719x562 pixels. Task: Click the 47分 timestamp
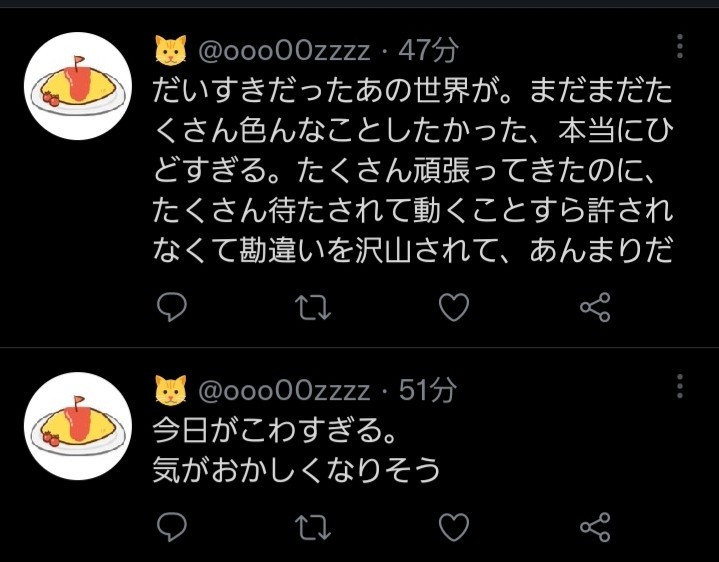pos(428,50)
